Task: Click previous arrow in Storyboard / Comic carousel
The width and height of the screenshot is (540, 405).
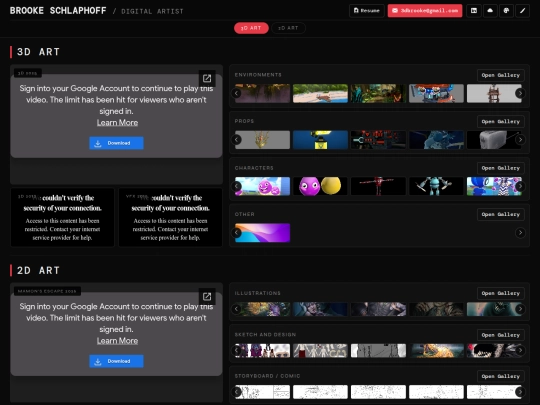Action: tap(237, 392)
